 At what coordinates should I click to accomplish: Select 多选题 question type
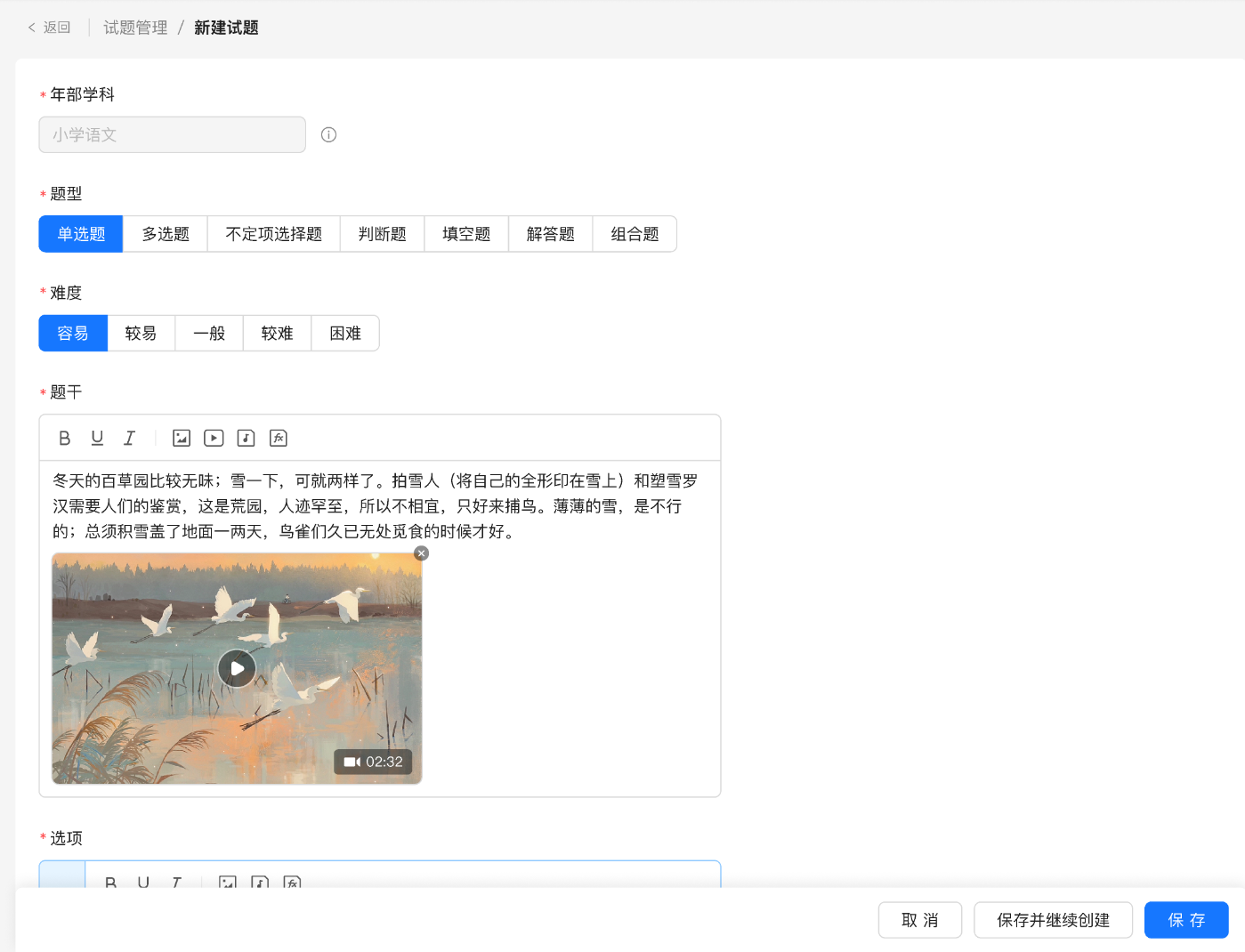click(x=166, y=234)
